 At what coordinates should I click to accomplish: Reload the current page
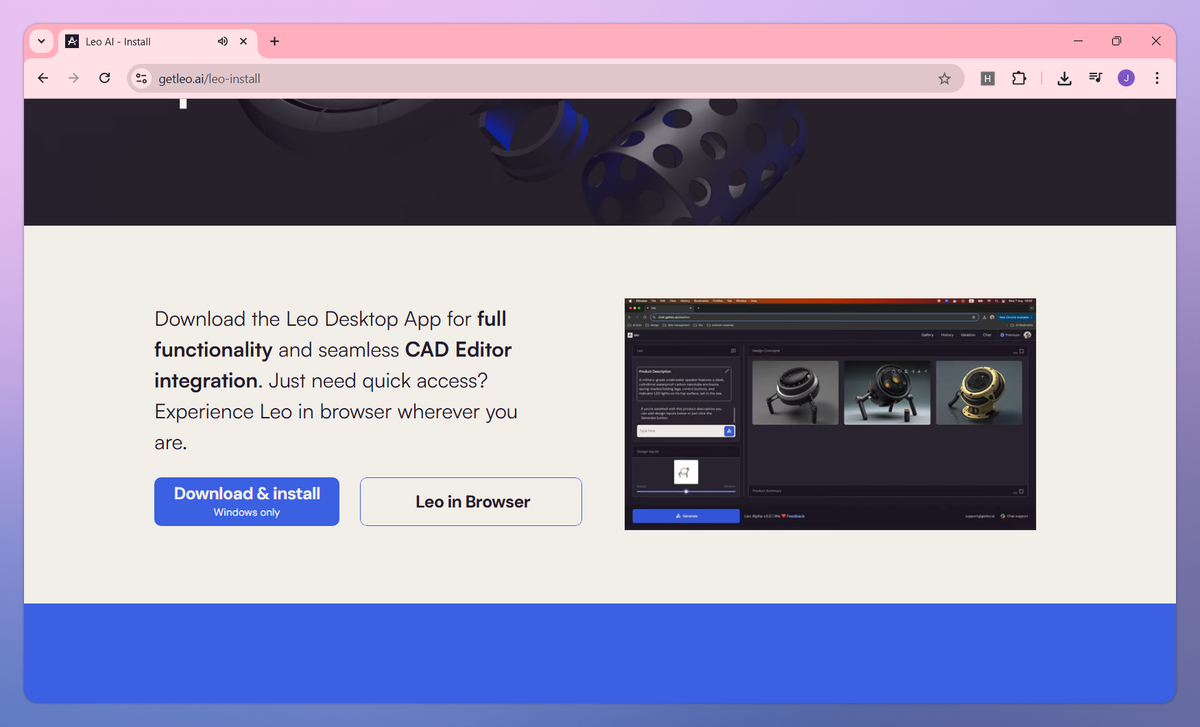pos(104,78)
